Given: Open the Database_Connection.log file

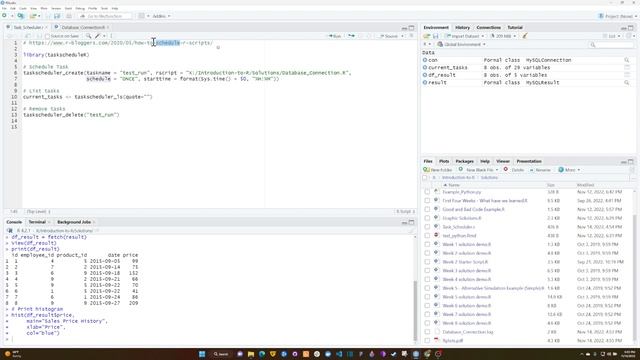Looking at the screenshot, I should [x=468, y=332].
